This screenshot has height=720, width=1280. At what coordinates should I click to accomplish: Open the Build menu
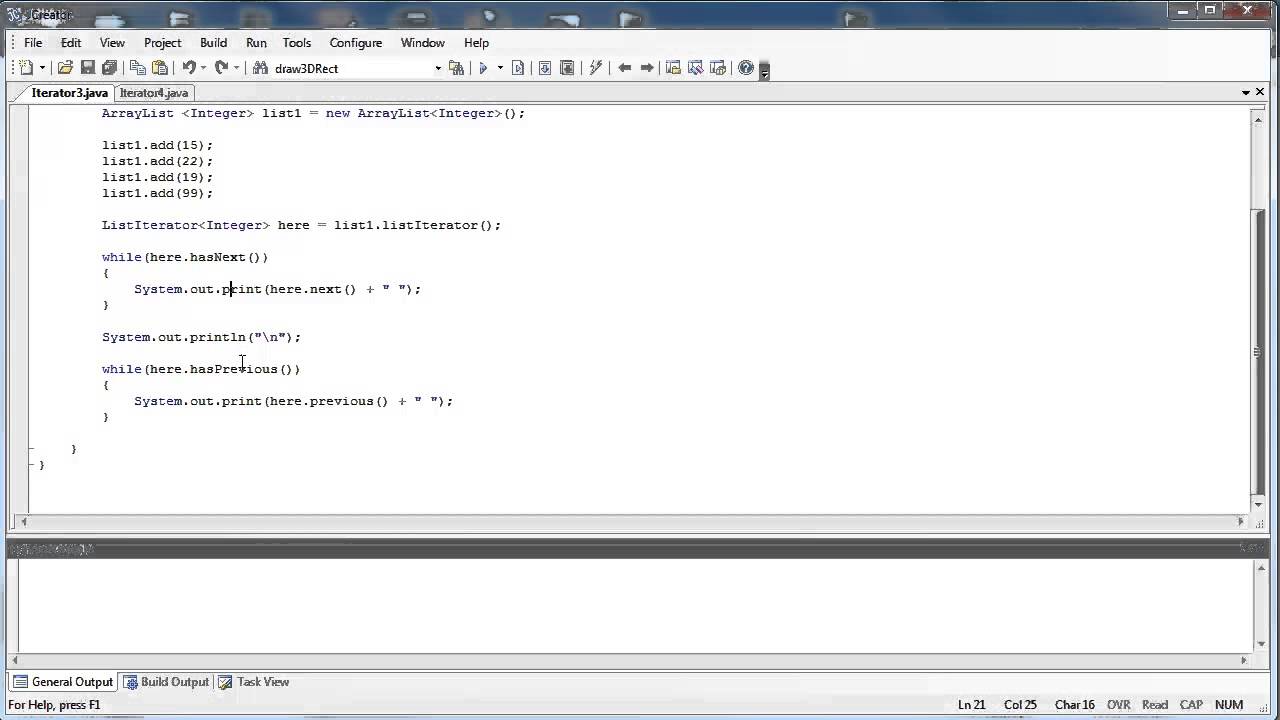[213, 43]
